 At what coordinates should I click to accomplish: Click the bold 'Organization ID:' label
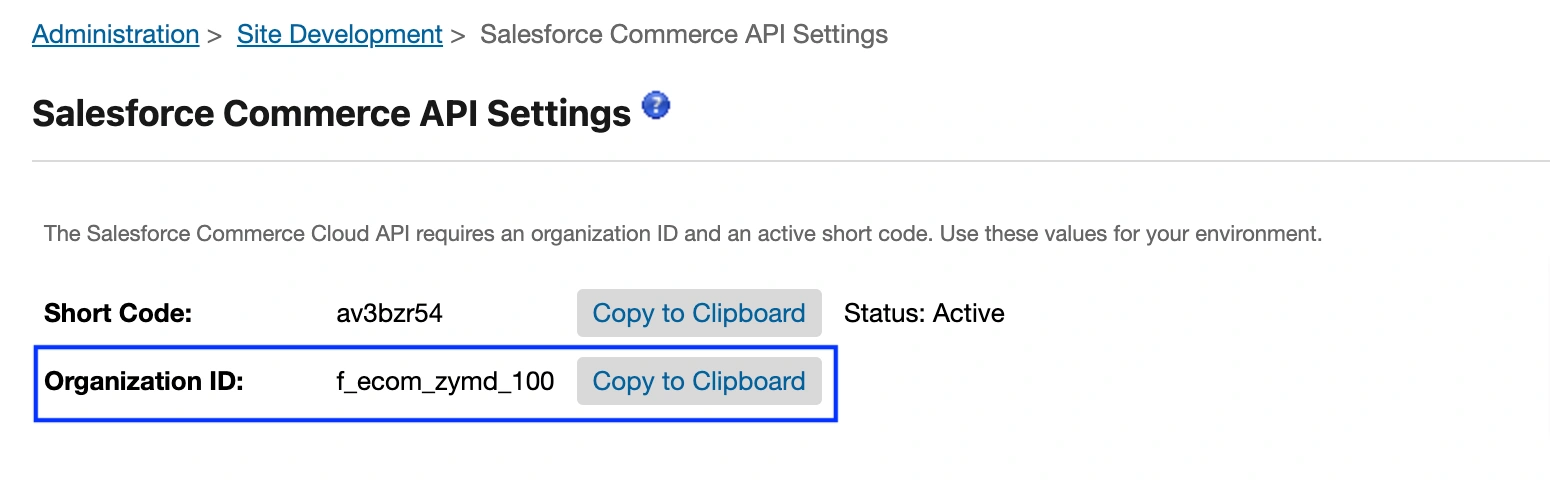tap(144, 382)
